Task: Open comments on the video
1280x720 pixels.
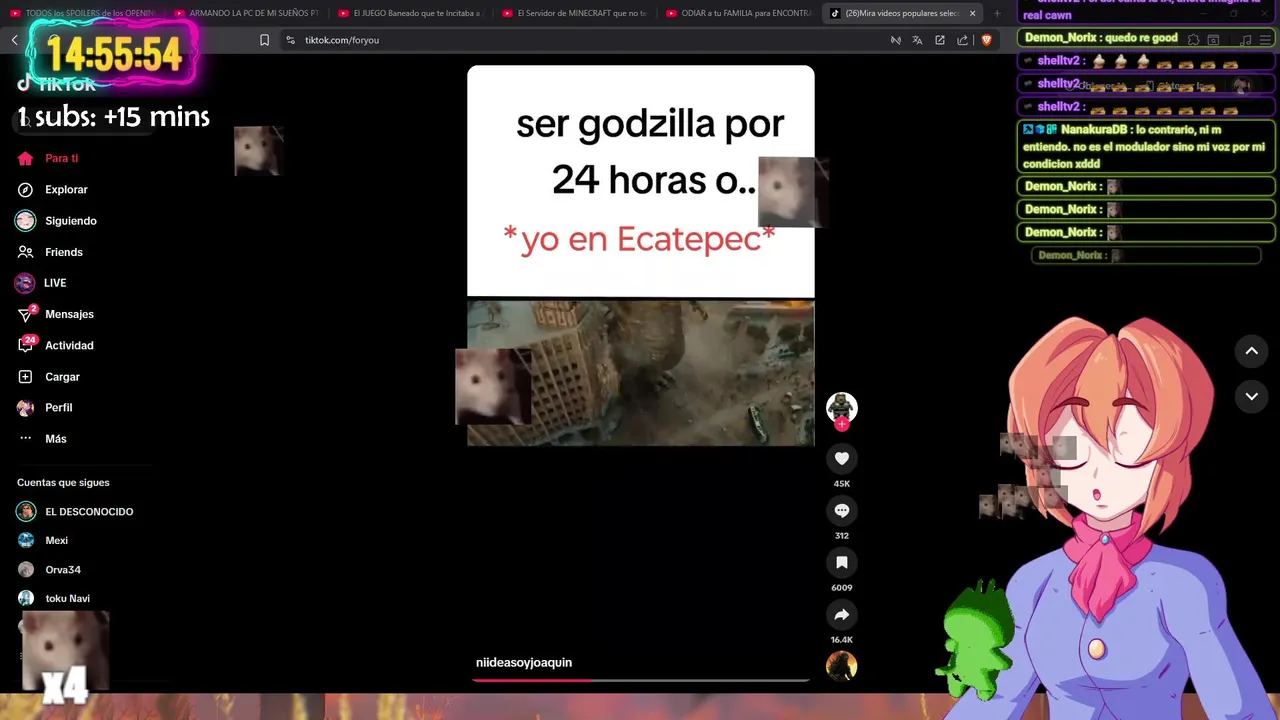Action: pyautogui.click(x=842, y=510)
